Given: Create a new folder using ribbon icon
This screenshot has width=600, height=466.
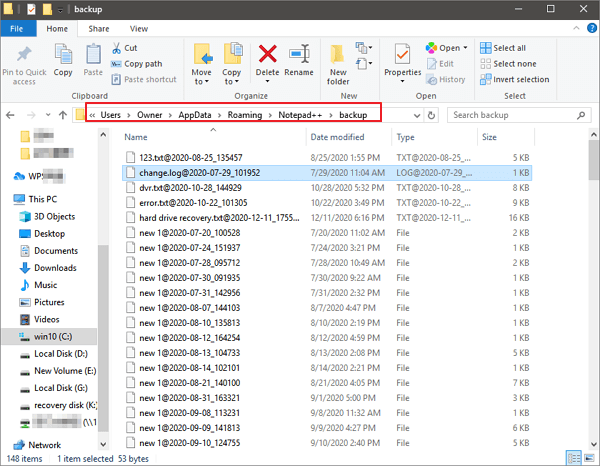Looking at the screenshot, I should (337, 56).
